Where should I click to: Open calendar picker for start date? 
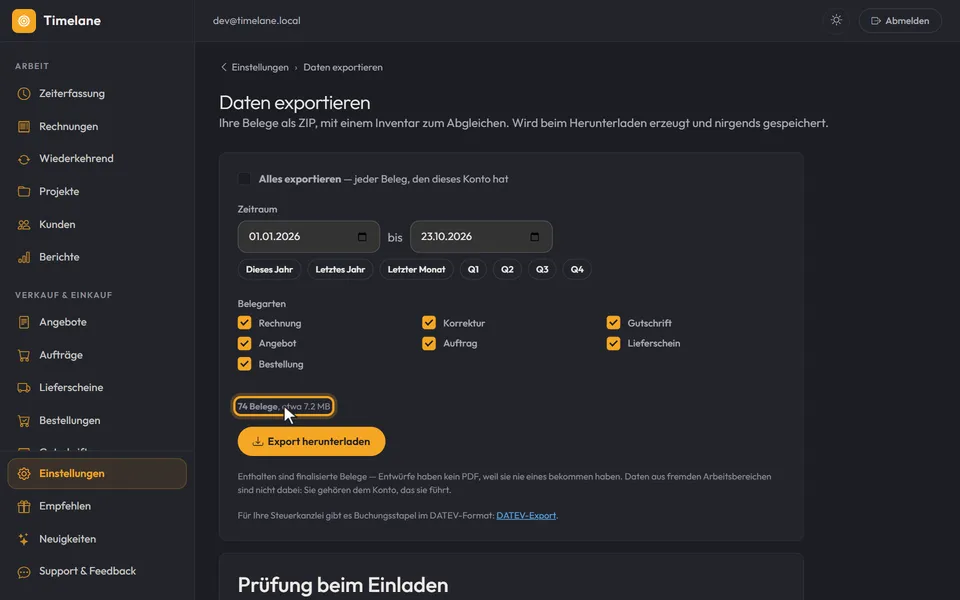[x=362, y=237]
